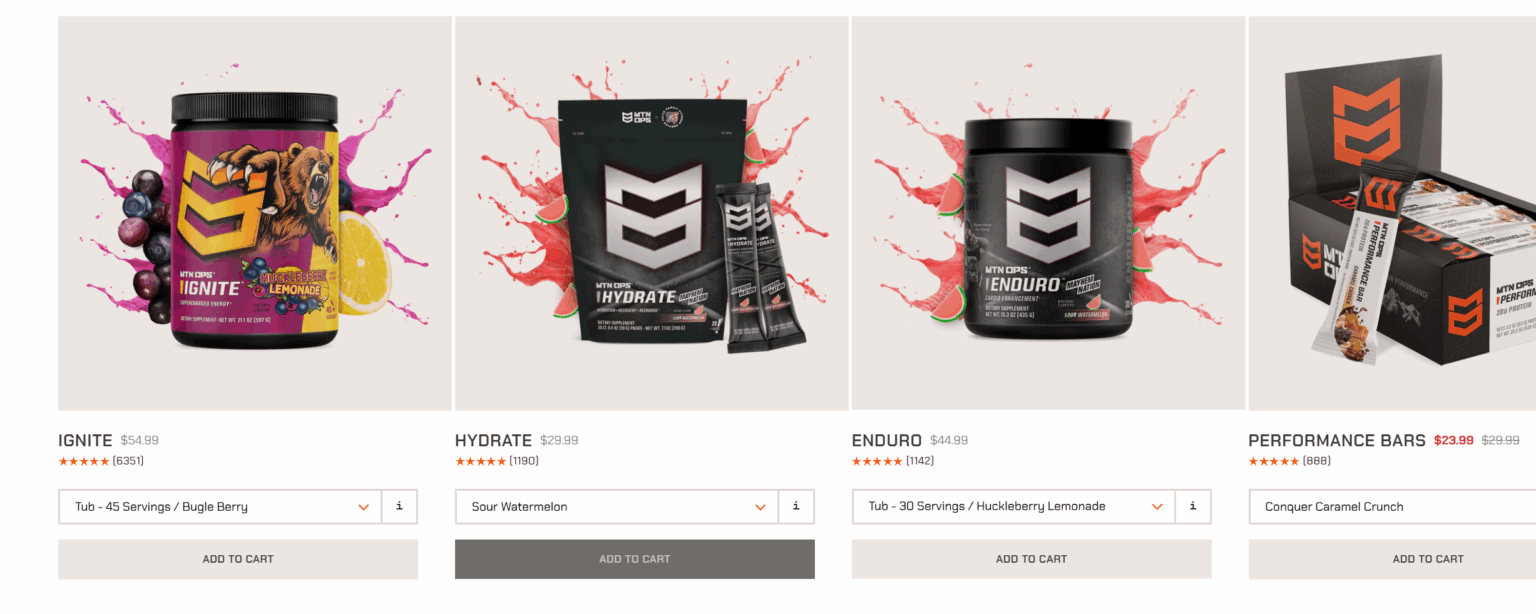Image resolution: width=1536 pixels, height=614 pixels.
Task: Add Performance Bars to cart
Action: [x=1392, y=559]
